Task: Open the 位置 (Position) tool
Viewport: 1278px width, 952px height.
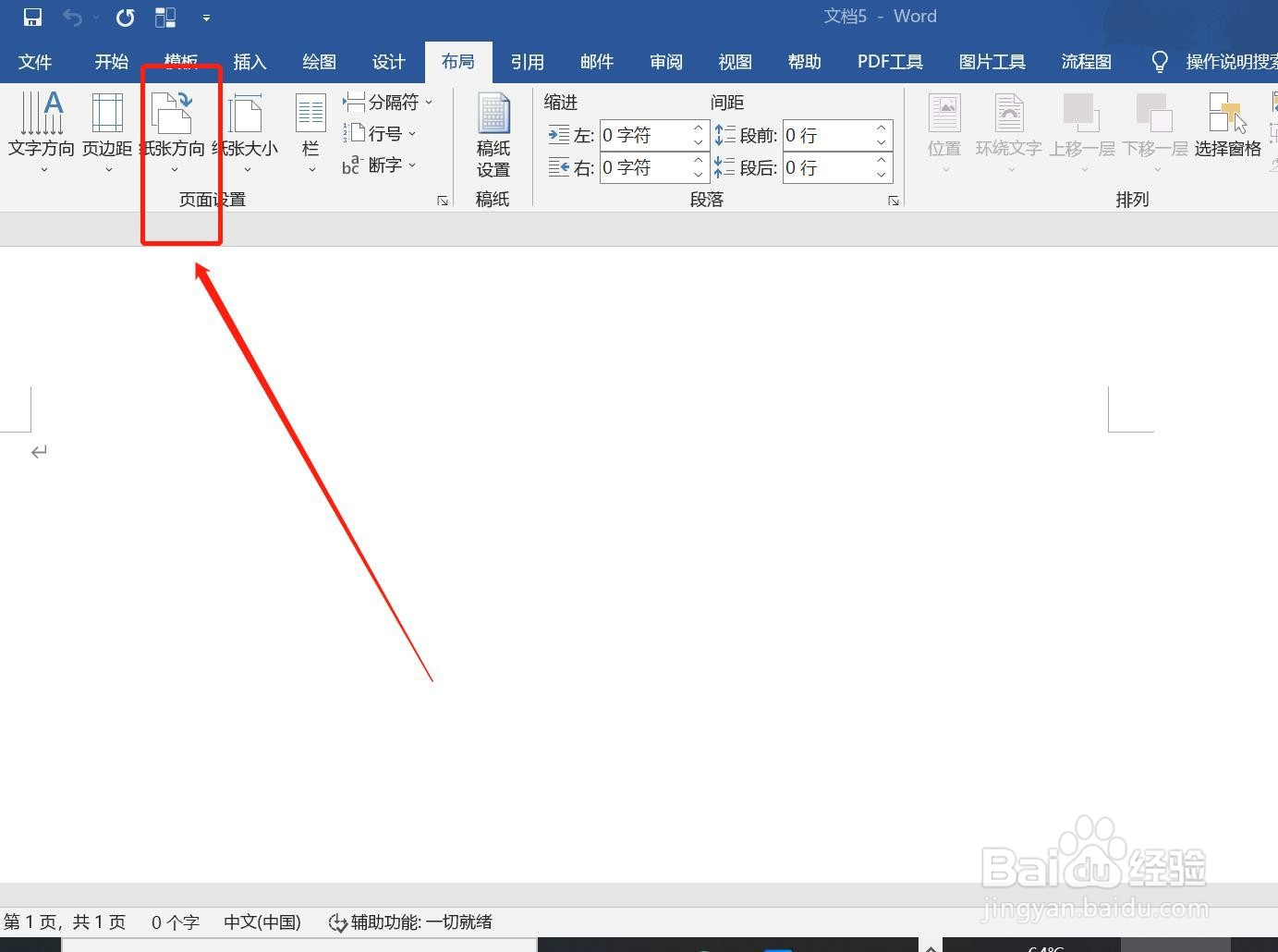Action: [x=943, y=129]
